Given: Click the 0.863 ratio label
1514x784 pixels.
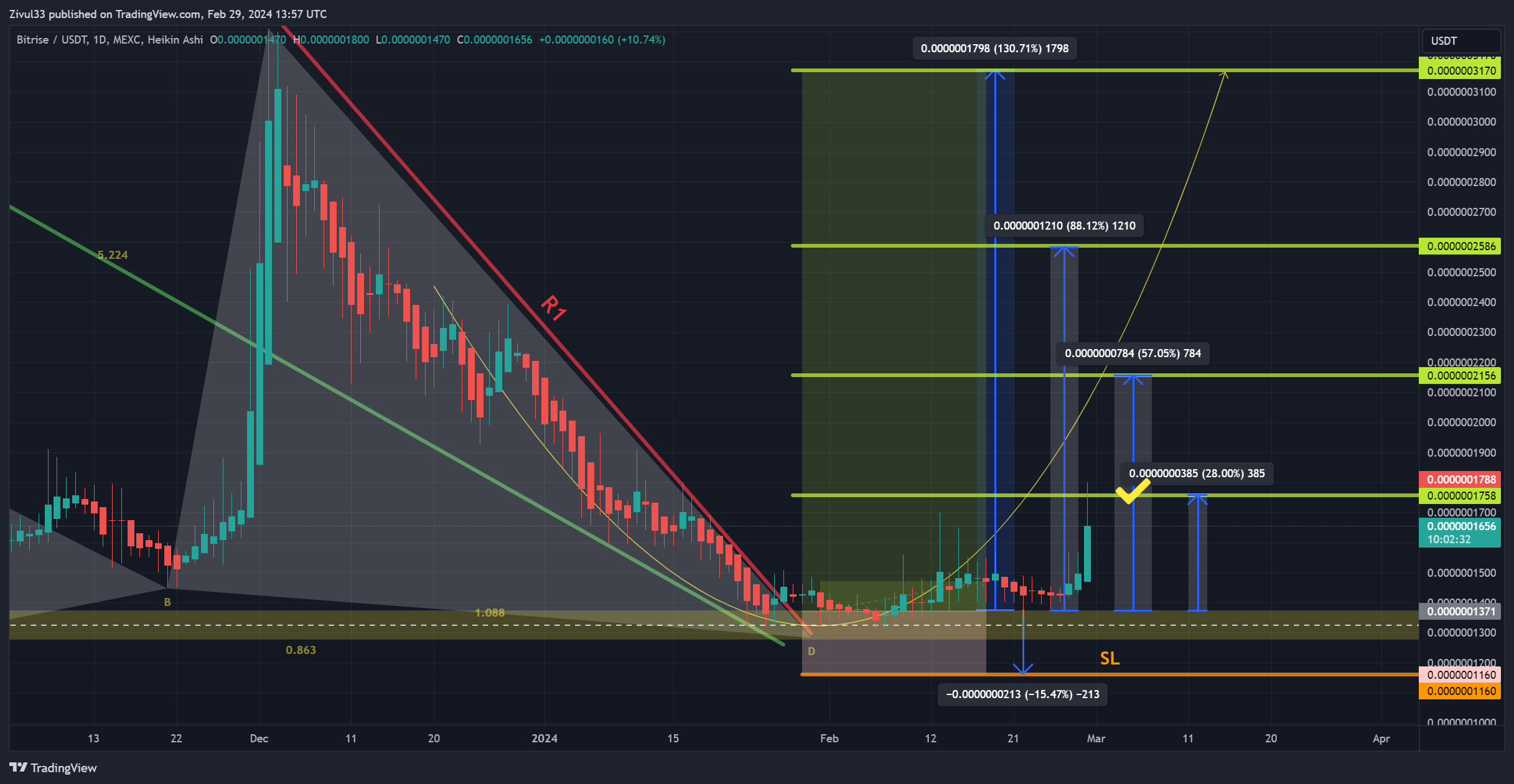Looking at the screenshot, I should click(x=301, y=650).
